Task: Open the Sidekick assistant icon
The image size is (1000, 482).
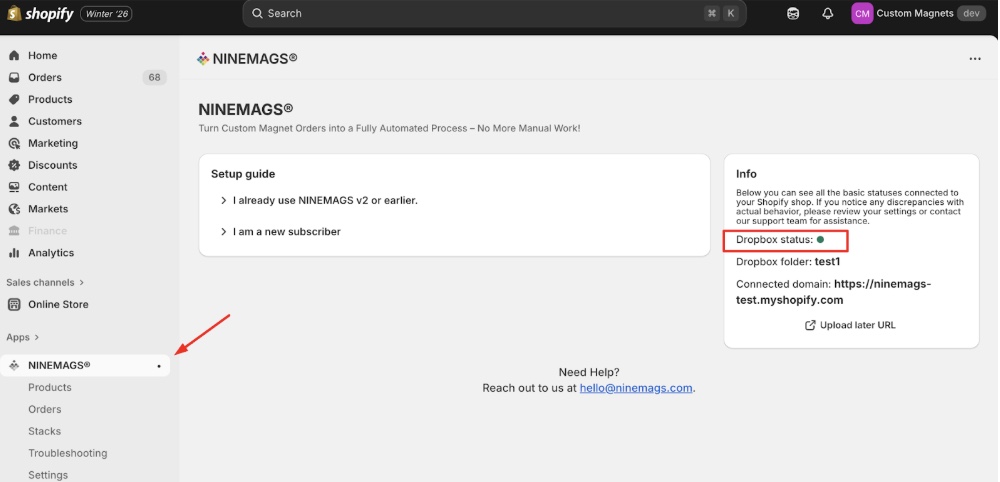Action: (x=793, y=13)
